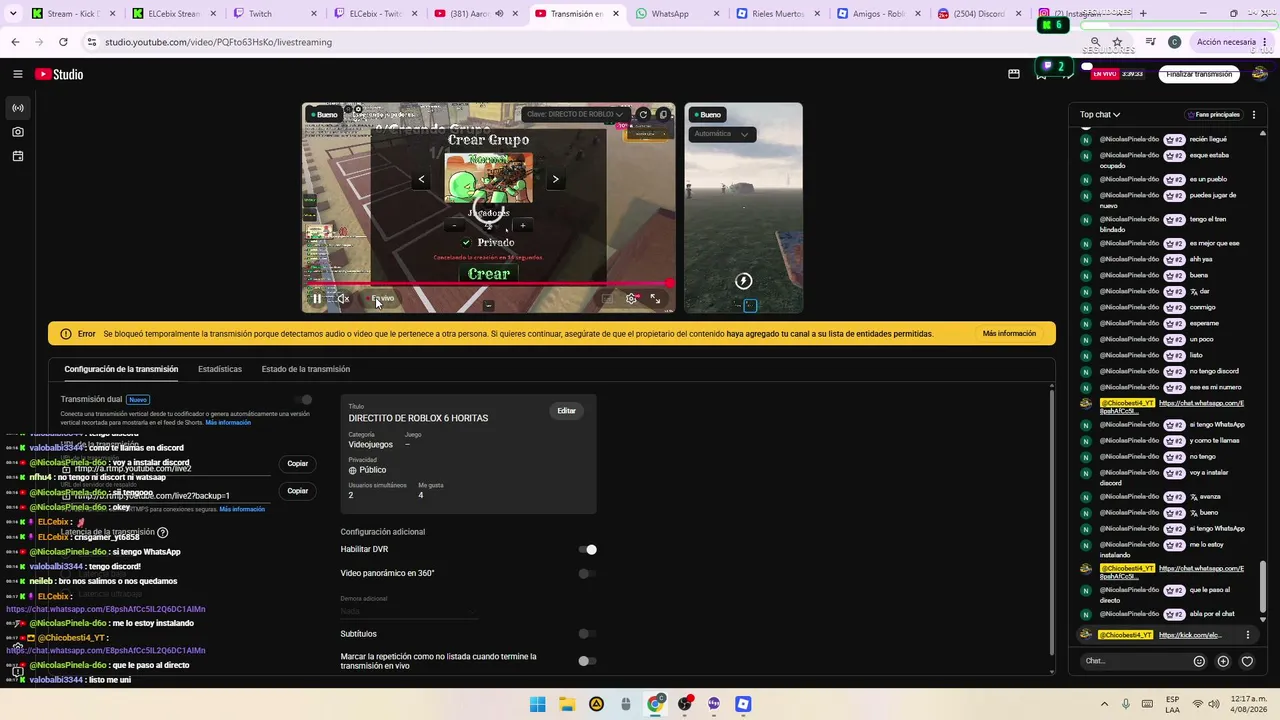Open the Automática dropdown on vertical preview
This screenshot has width=1280, height=720.
pos(722,134)
